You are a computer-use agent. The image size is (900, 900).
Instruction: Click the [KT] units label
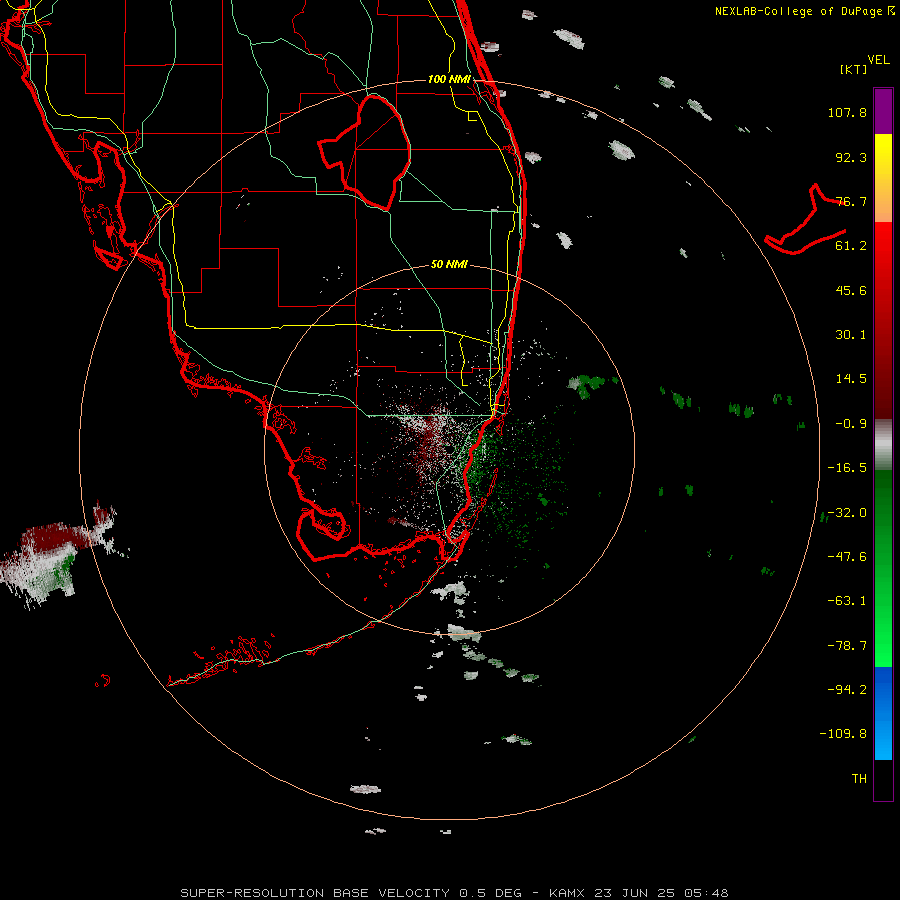point(854,69)
